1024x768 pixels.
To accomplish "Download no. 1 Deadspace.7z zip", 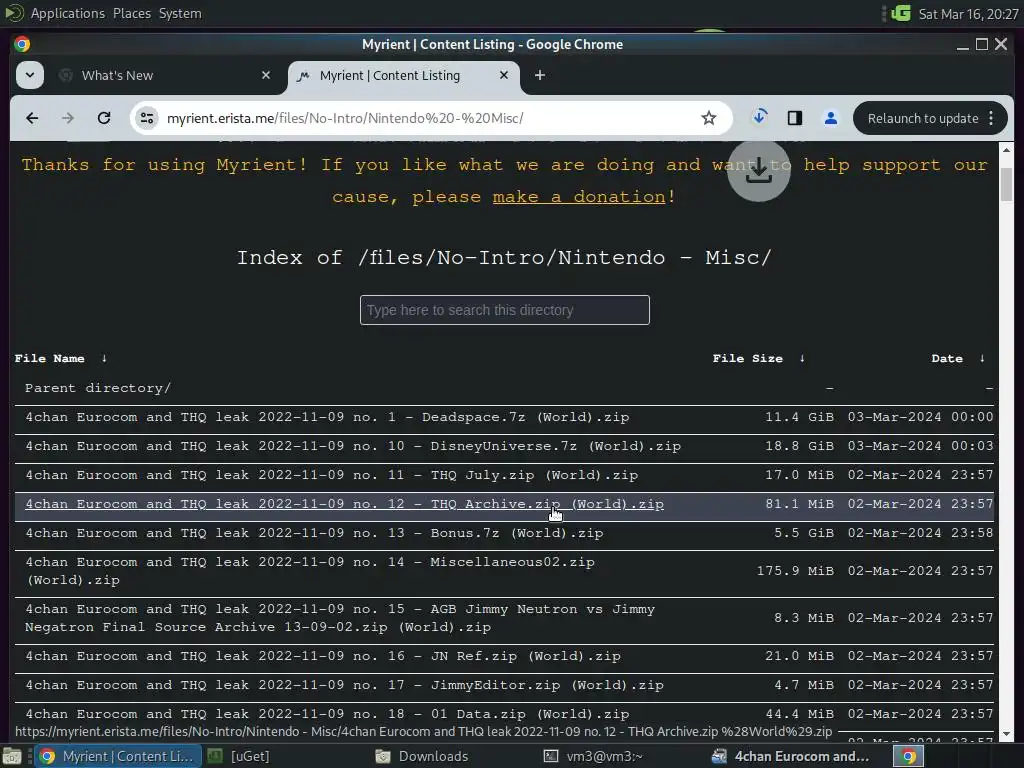I will click(327, 417).
